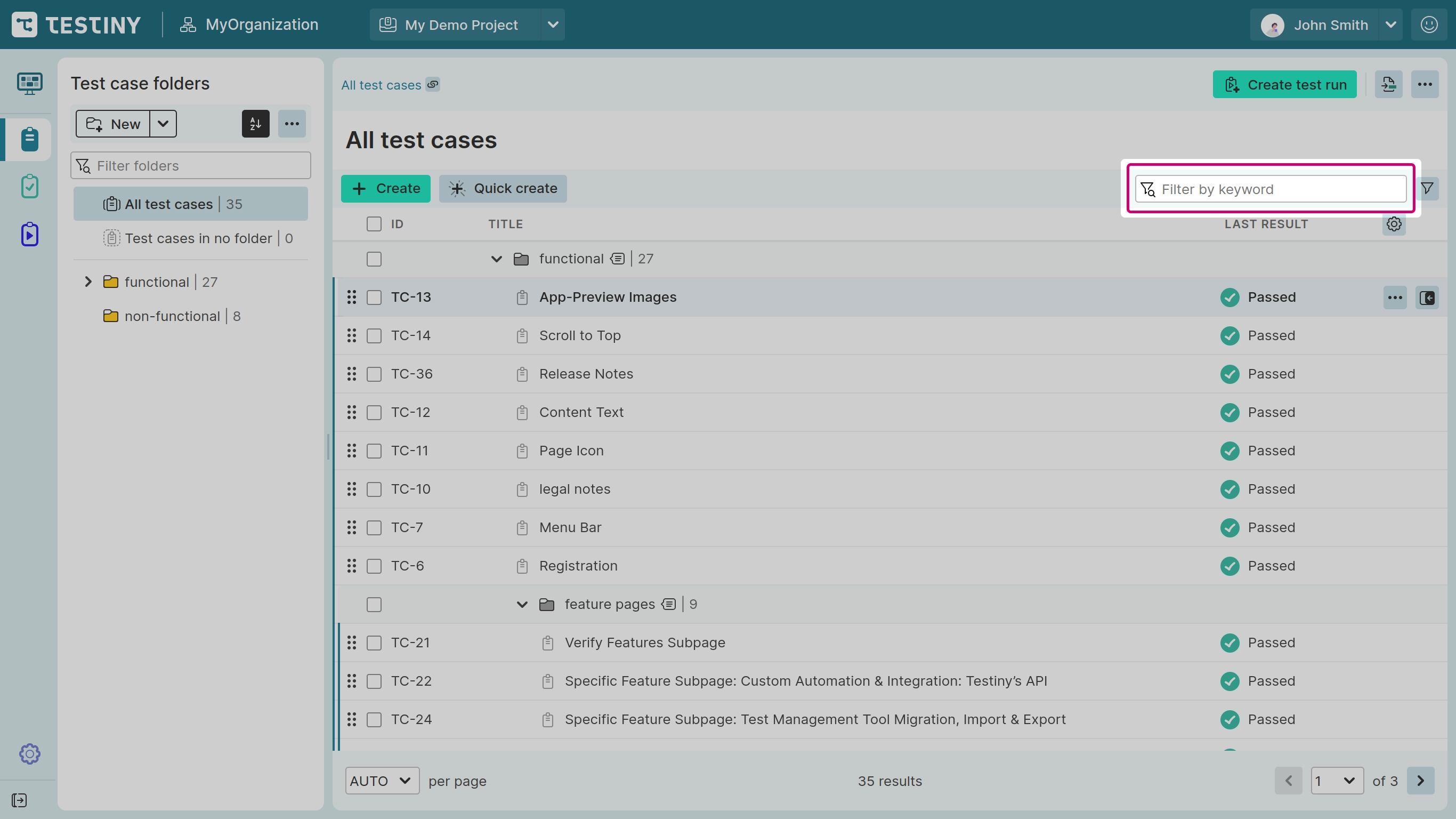The width and height of the screenshot is (1456, 819).
Task: Click the Filter by keyword input field
Action: pyautogui.click(x=1270, y=188)
